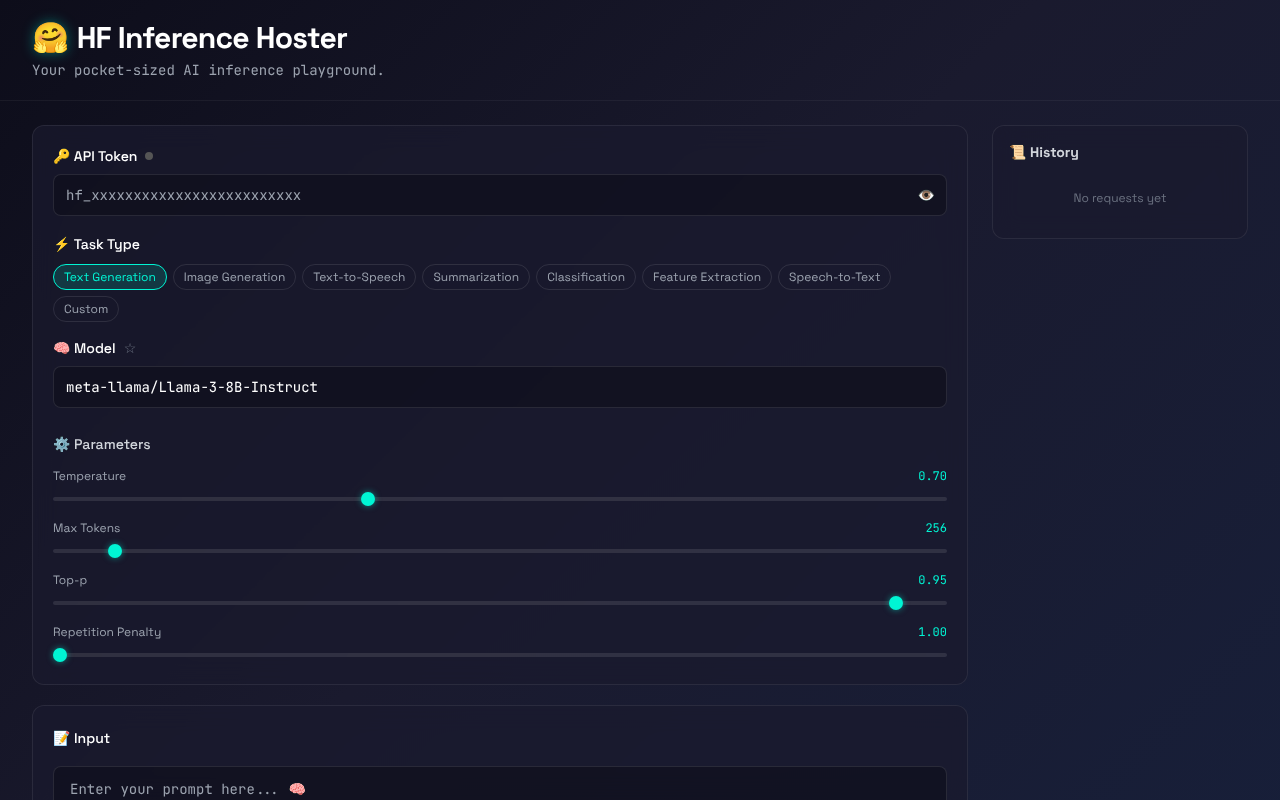
Task: Select the Custom task type
Action: [86, 309]
